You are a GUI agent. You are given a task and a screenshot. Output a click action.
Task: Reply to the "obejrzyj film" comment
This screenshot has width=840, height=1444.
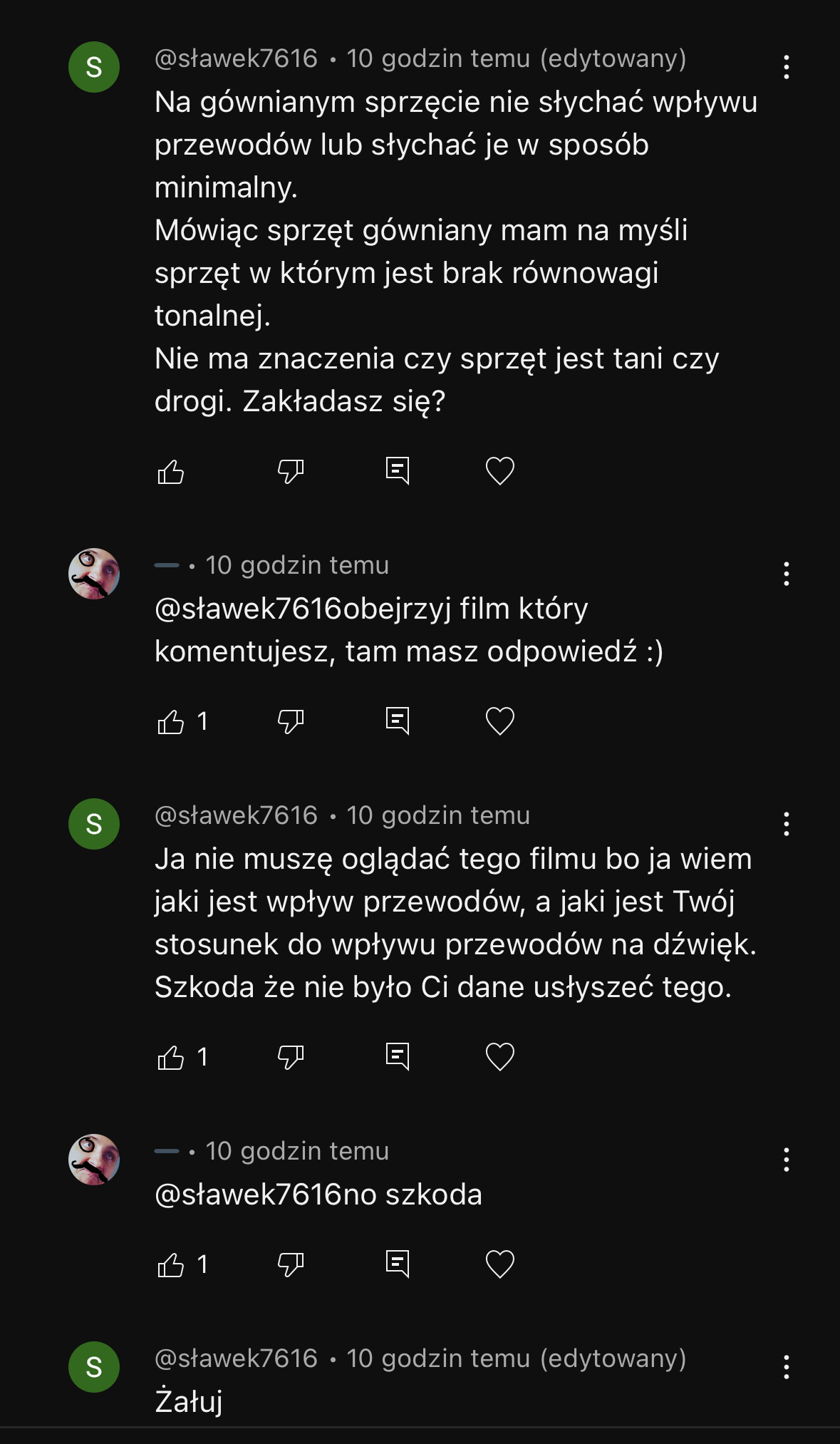[x=397, y=721]
